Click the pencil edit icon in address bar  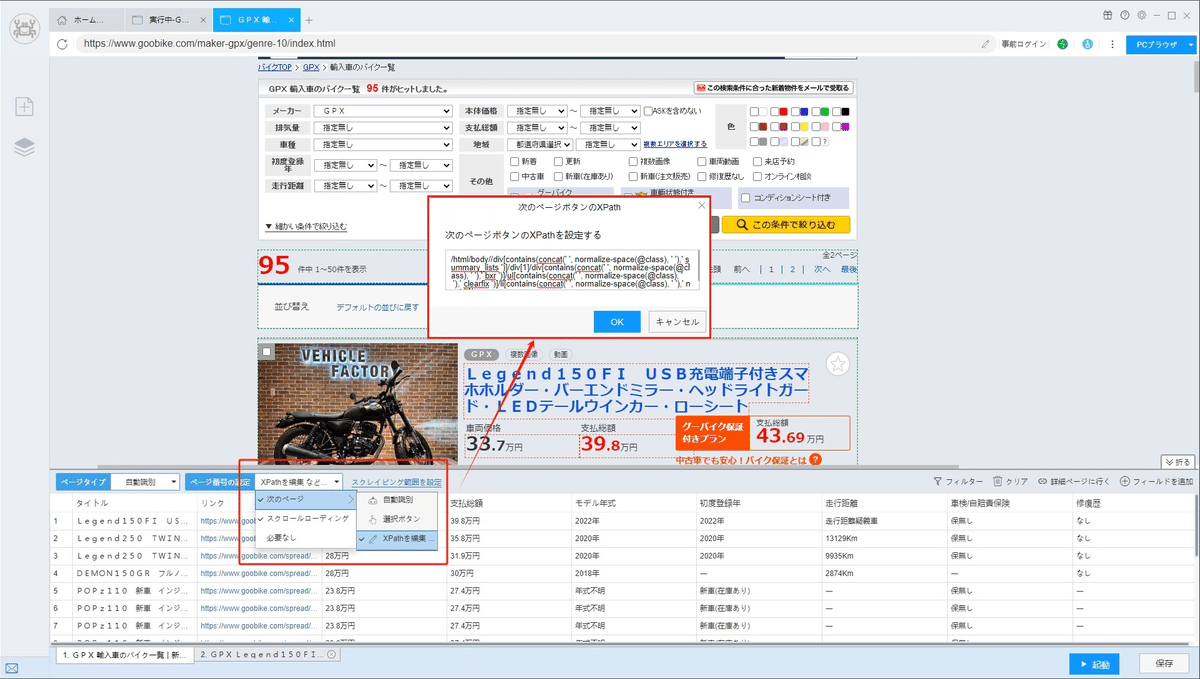(x=986, y=44)
